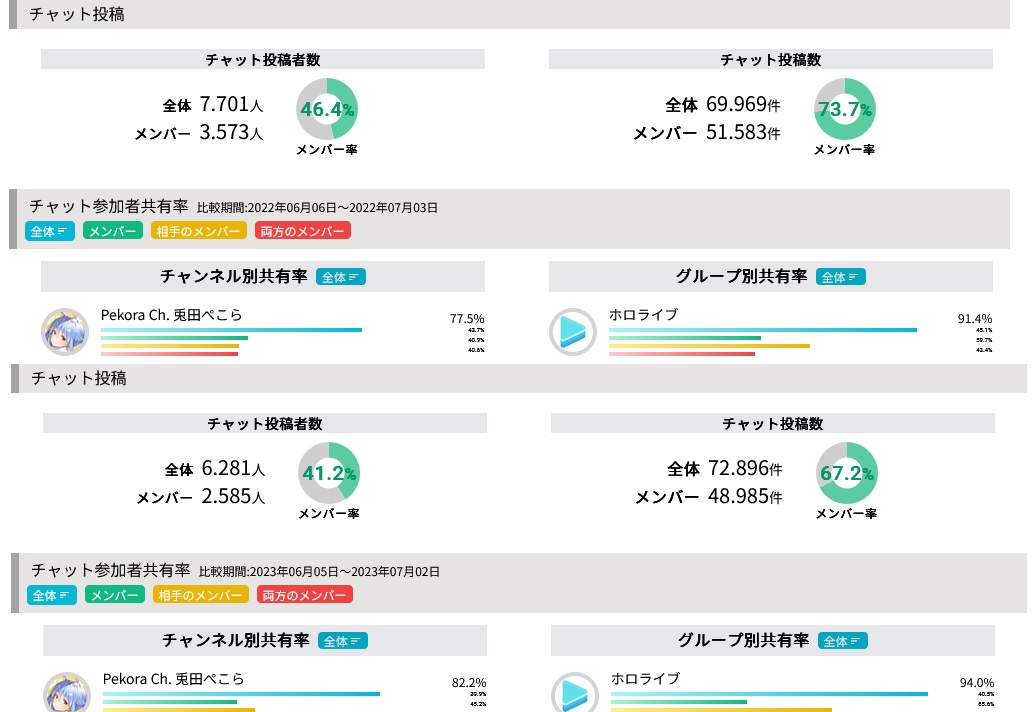Click Pekora avatar beside the 77.5% share rate
Image resolution: width=1034 pixels, height=712 pixels.
pyautogui.click(x=65, y=332)
